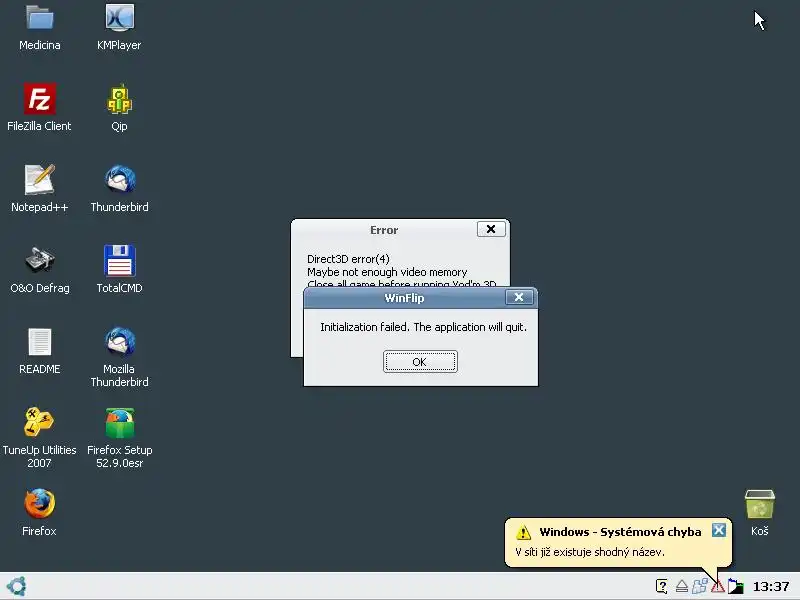Click the red warning triangle tray icon
The height and width of the screenshot is (600, 800).
tap(718, 587)
